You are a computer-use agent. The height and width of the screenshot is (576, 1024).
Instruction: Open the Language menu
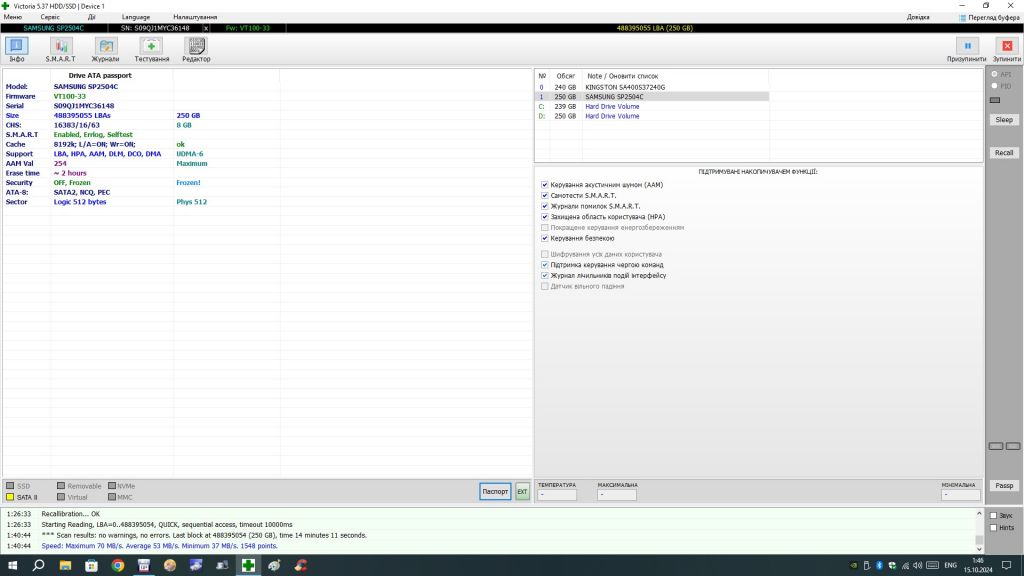pyautogui.click(x=136, y=17)
